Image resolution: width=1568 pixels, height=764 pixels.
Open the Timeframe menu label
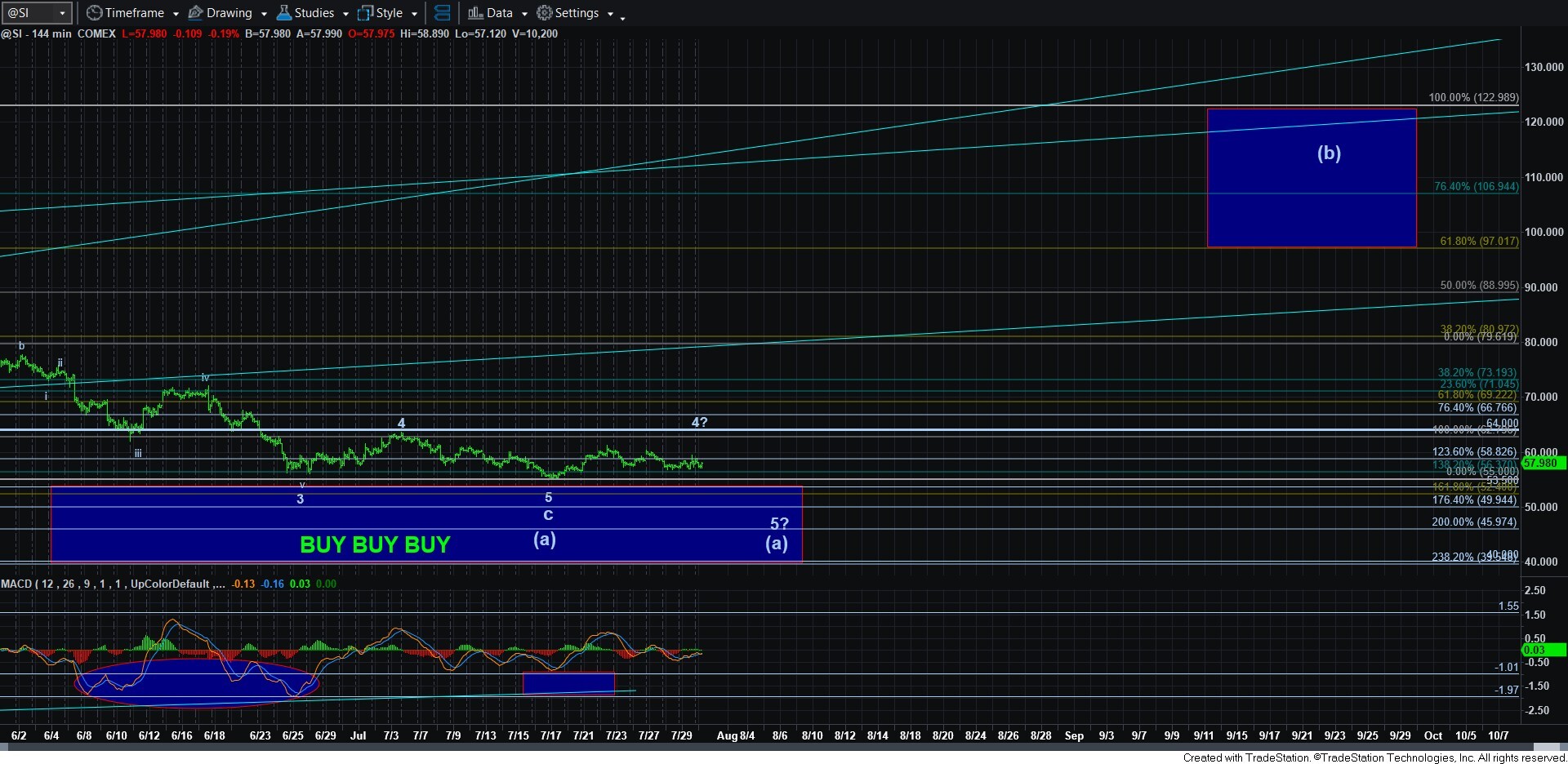pyautogui.click(x=135, y=13)
